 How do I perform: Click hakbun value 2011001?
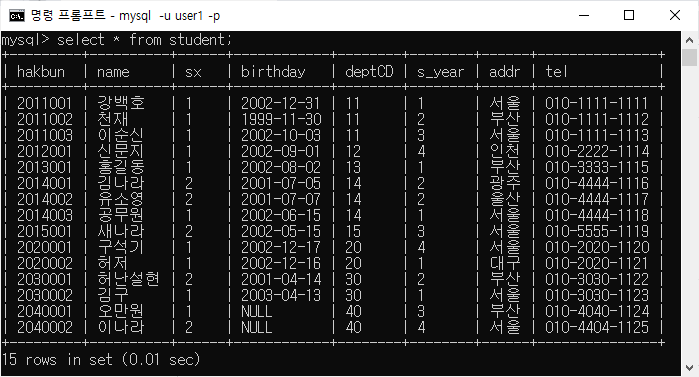click(x=44, y=103)
